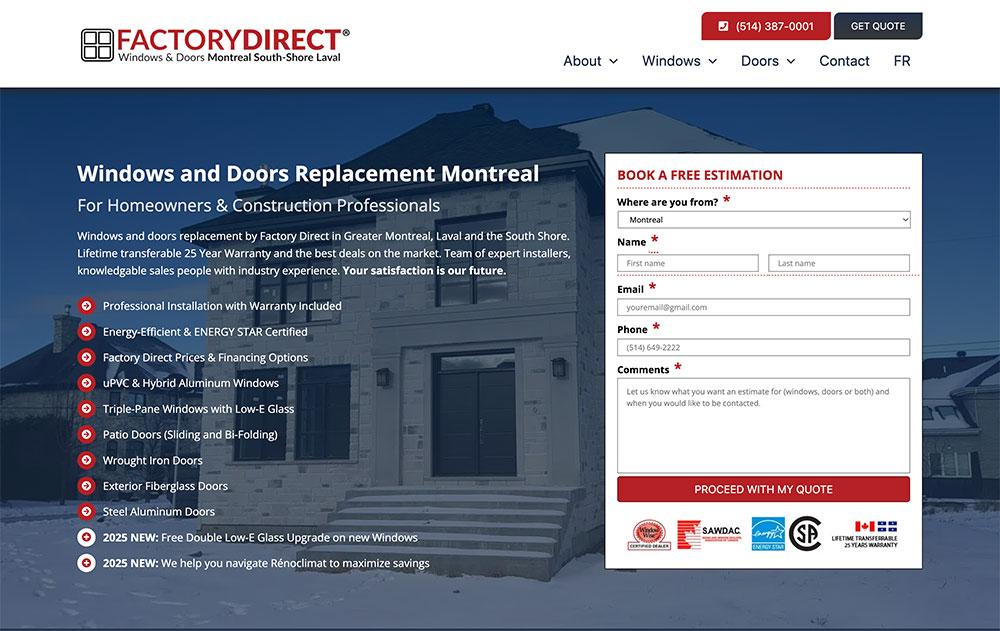Viewport: 1000px width, 631px height.
Task: Click the Lifetime Transferable 25 Years Warranty badge
Action: (865, 534)
